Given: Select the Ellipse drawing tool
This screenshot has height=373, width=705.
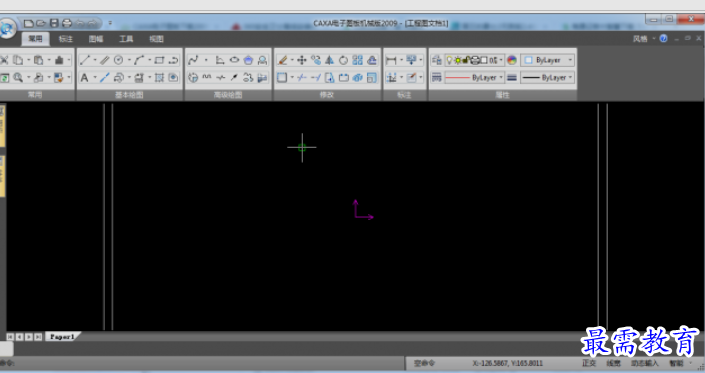Looking at the screenshot, I should click(234, 60).
